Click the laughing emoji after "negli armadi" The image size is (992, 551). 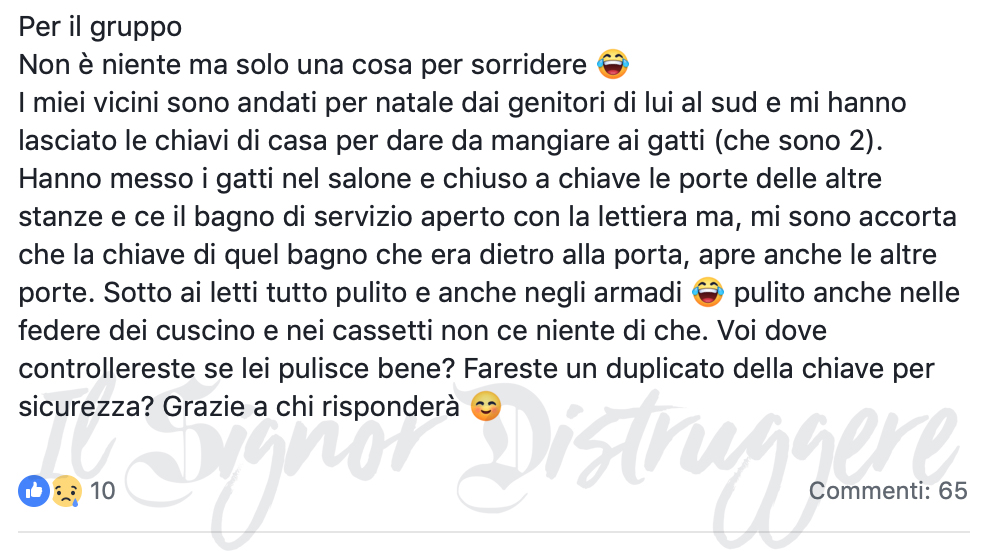point(708,292)
